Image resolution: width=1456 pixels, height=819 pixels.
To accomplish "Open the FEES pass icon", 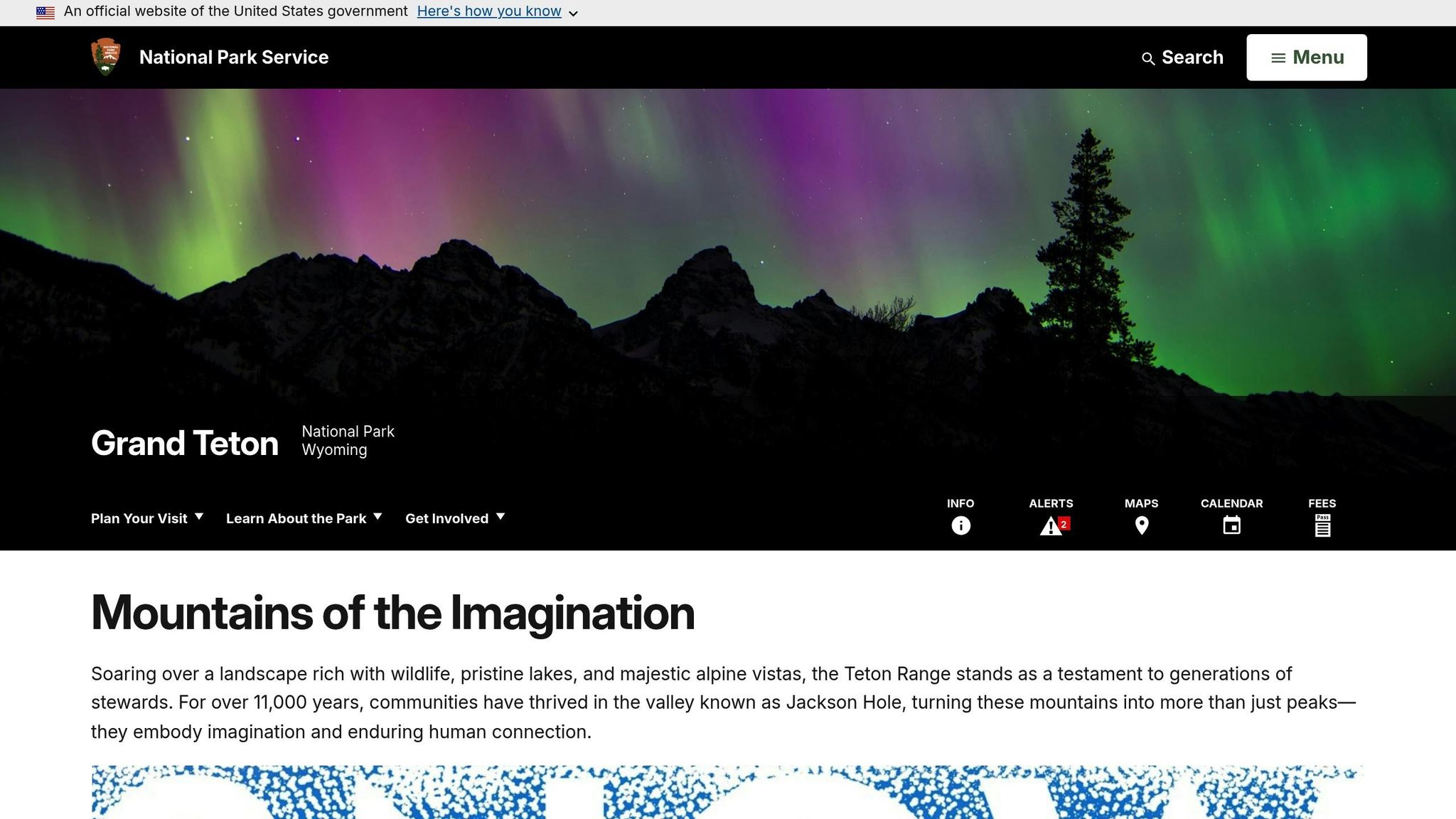I will 1322,525.
